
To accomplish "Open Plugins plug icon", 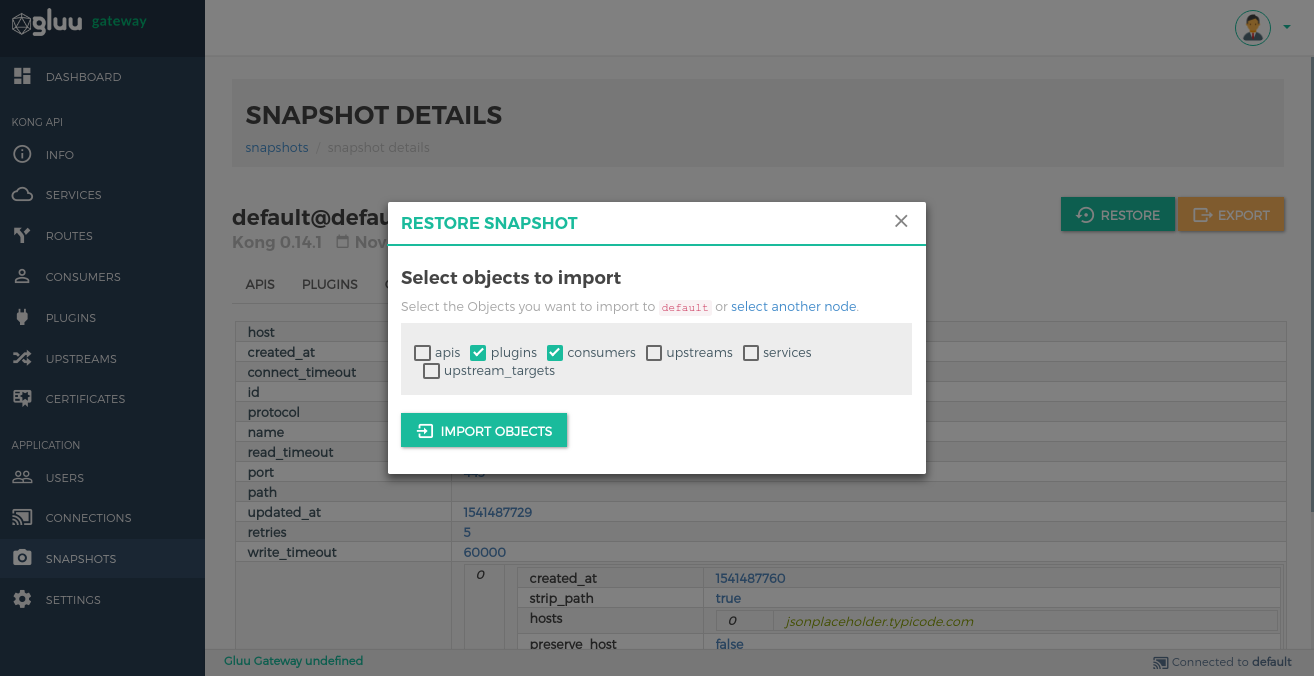I will [22, 318].
